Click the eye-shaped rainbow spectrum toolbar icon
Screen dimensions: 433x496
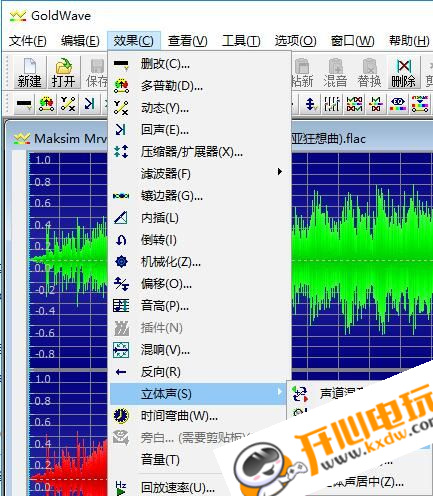tap(398, 104)
